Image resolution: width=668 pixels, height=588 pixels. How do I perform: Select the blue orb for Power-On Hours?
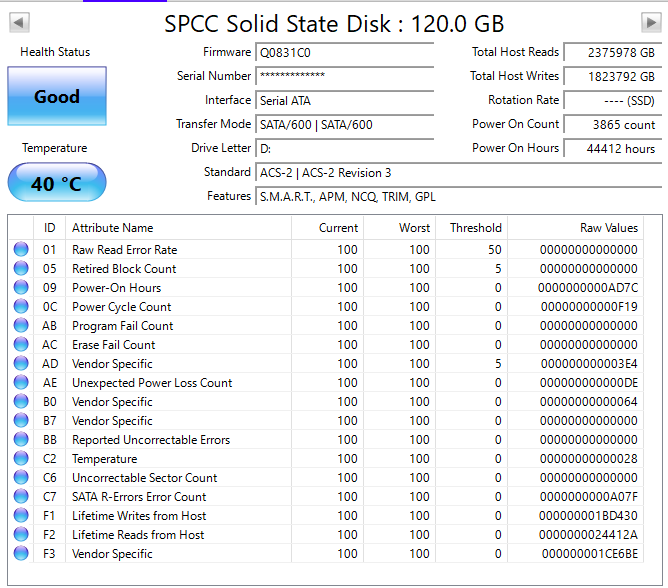[x=21, y=288]
